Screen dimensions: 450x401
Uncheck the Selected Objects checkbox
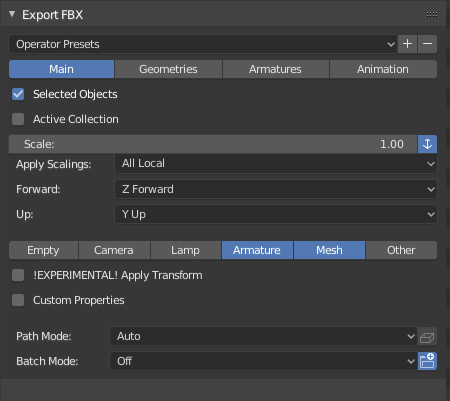18,94
